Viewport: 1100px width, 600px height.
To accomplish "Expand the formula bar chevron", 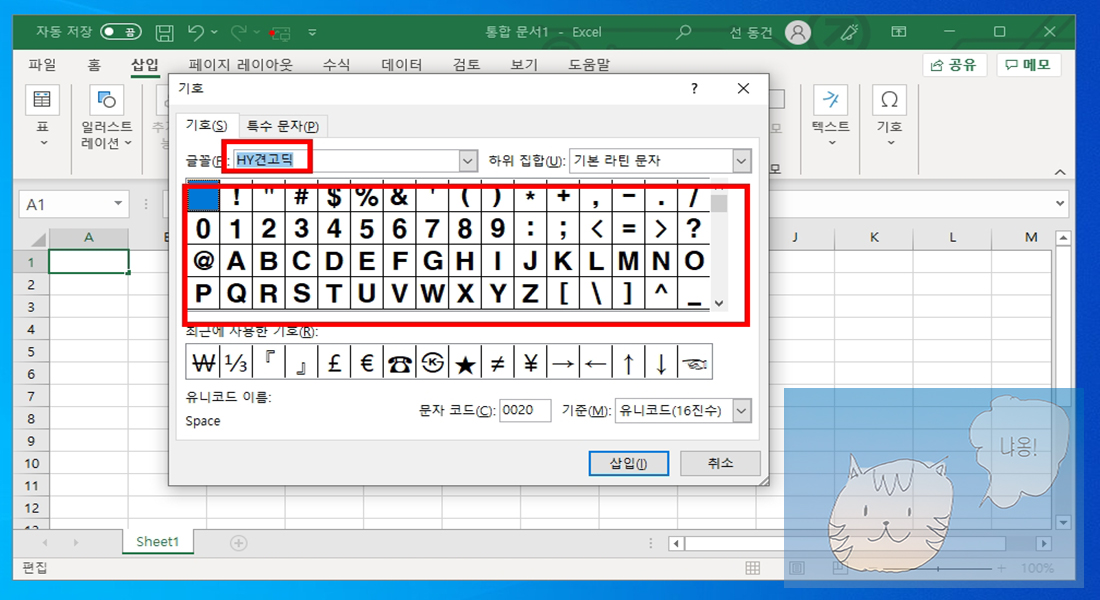I will click(x=1060, y=204).
